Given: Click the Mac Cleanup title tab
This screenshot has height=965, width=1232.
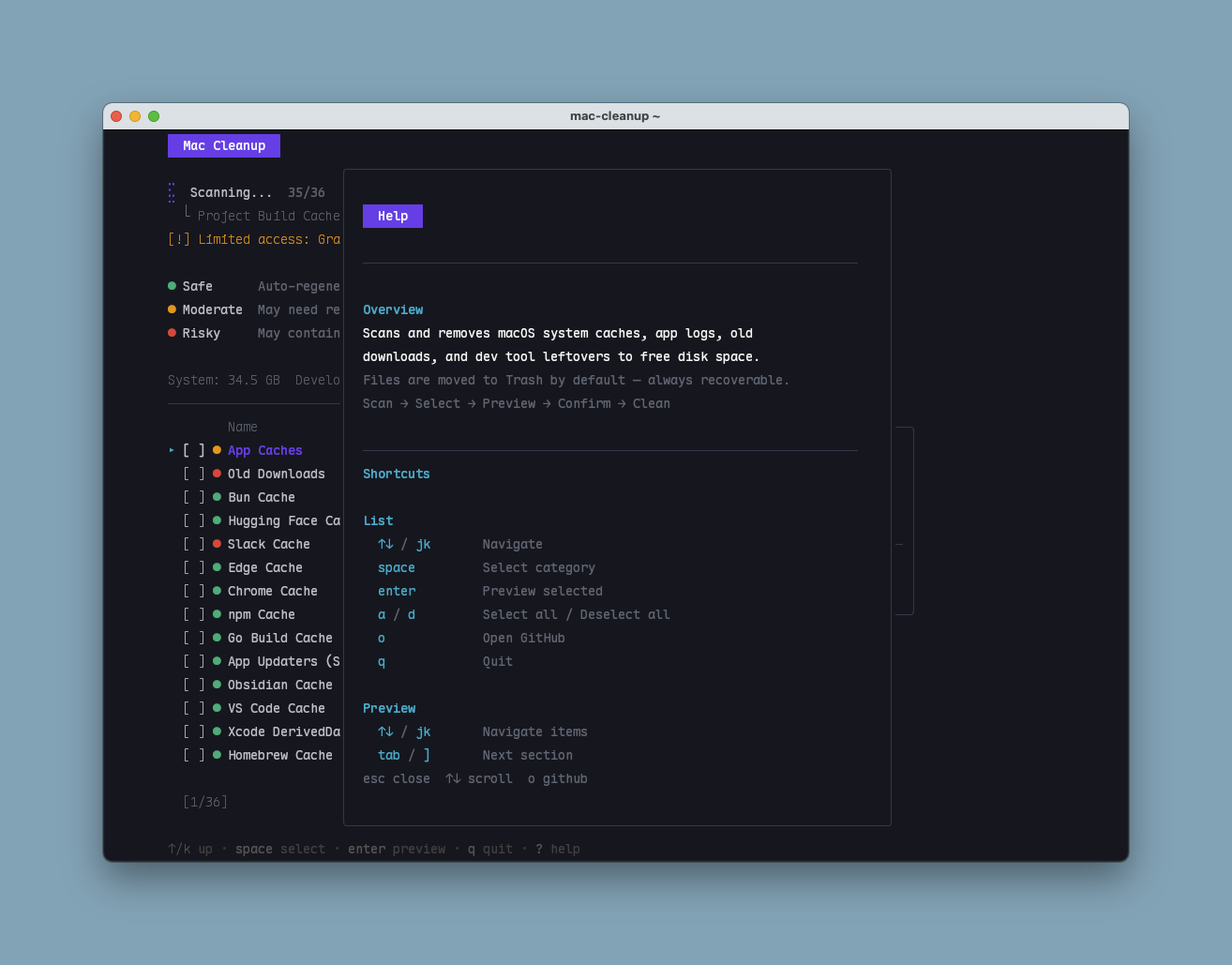Looking at the screenshot, I should 224,145.
